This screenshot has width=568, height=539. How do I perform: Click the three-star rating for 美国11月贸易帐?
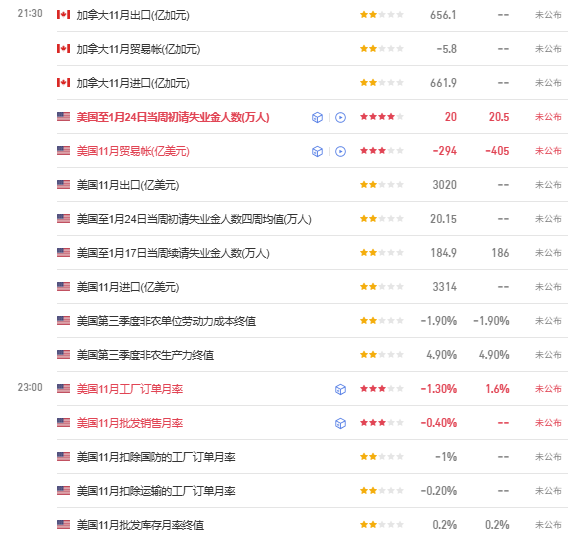(381, 151)
